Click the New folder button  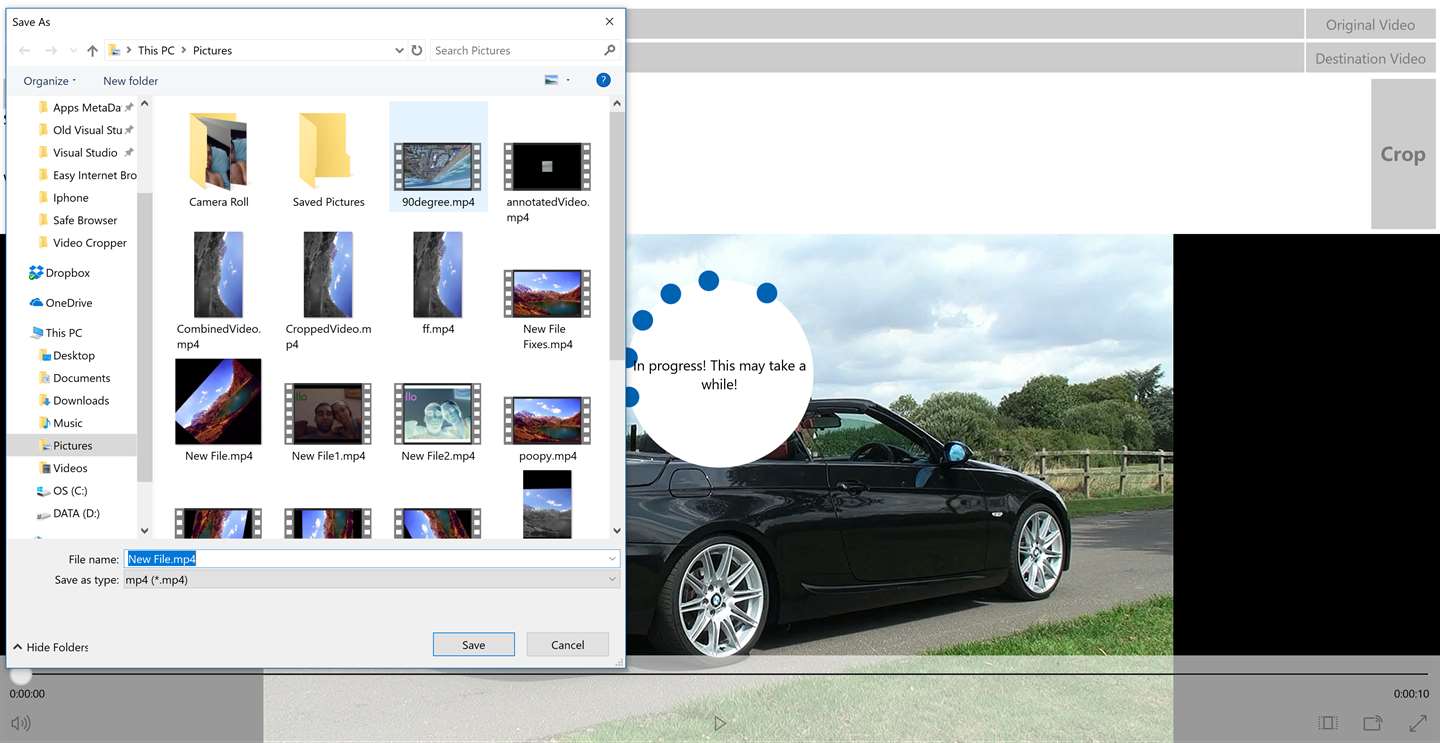pyautogui.click(x=130, y=81)
